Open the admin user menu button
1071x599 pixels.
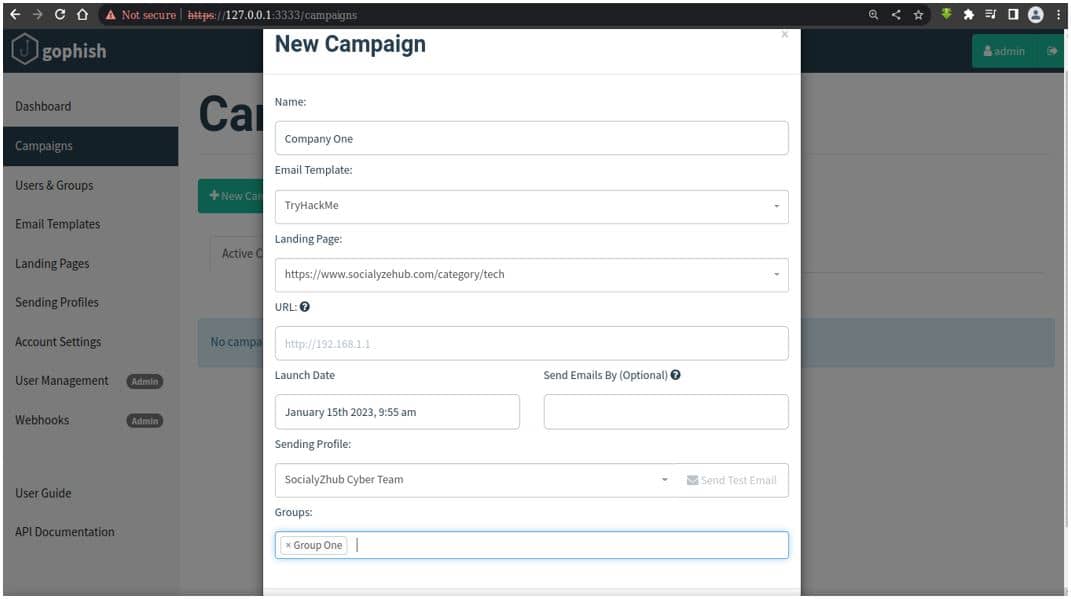(x=1004, y=51)
